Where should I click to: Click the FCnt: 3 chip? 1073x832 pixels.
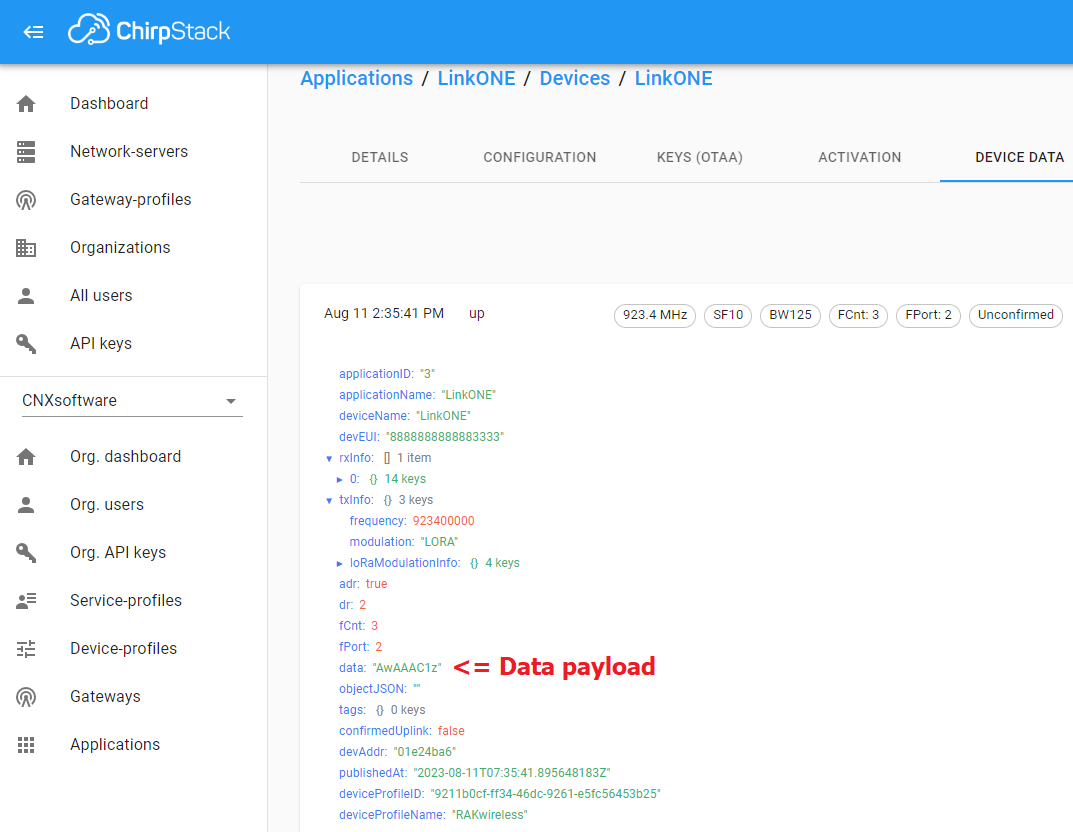point(858,315)
